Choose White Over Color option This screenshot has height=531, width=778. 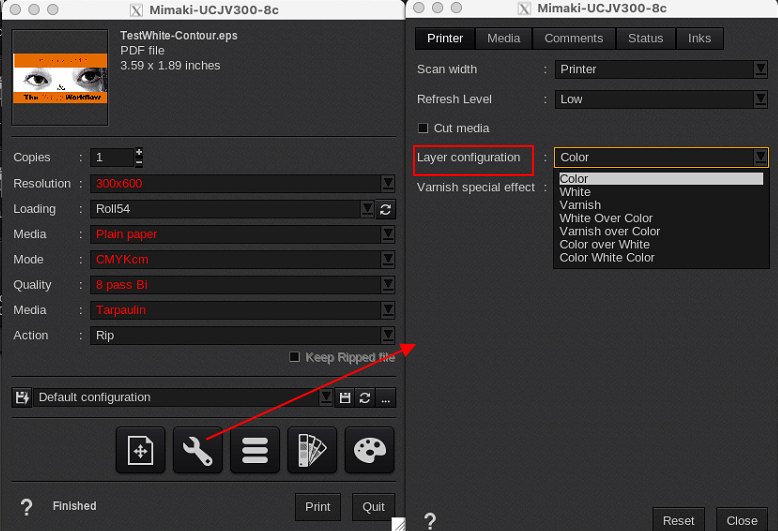pos(661,218)
